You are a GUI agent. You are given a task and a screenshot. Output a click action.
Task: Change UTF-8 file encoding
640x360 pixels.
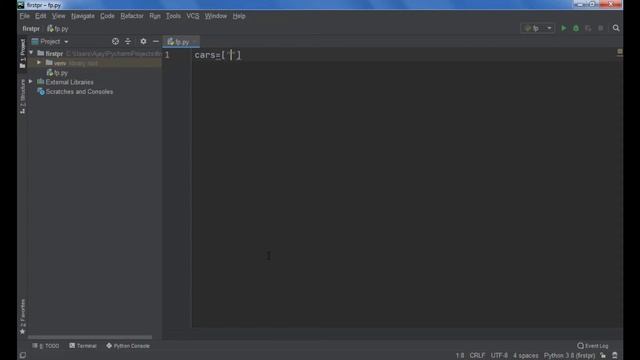499,356
